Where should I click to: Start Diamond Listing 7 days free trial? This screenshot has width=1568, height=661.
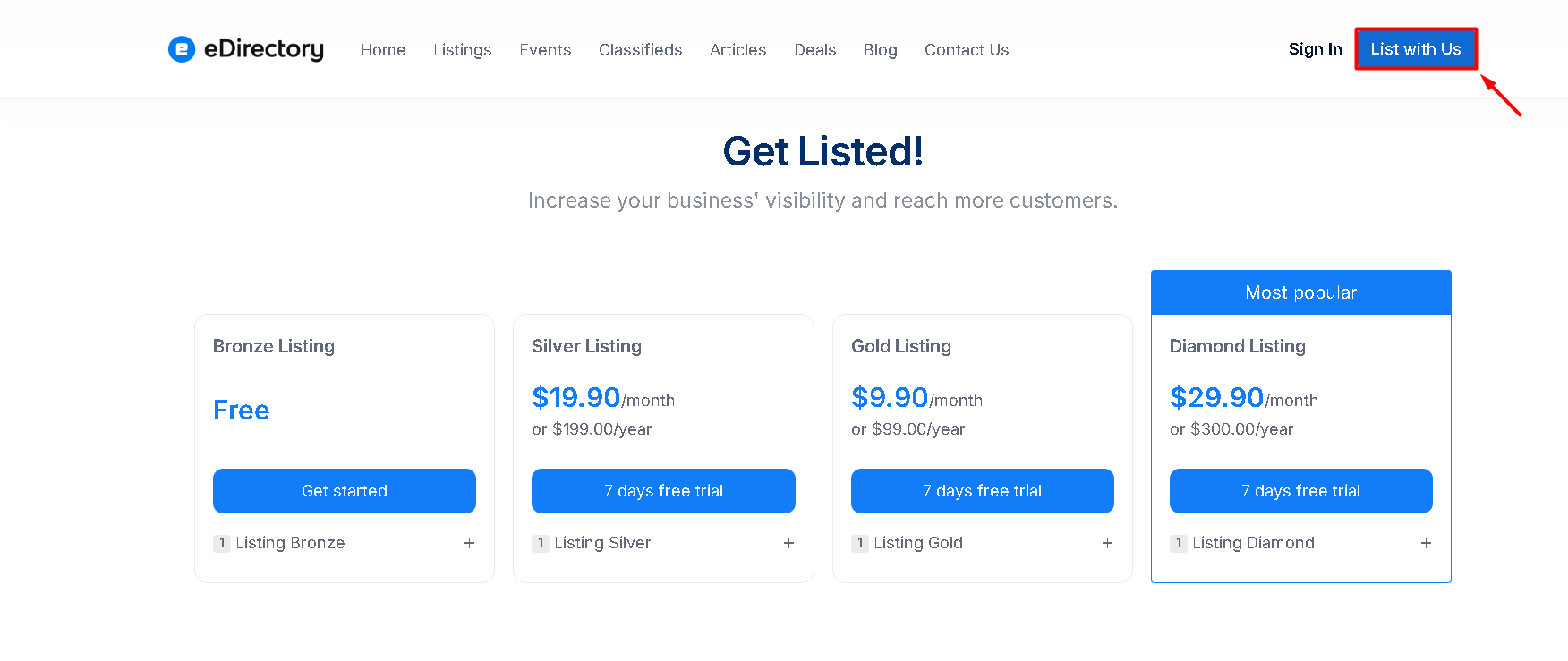click(x=1301, y=491)
